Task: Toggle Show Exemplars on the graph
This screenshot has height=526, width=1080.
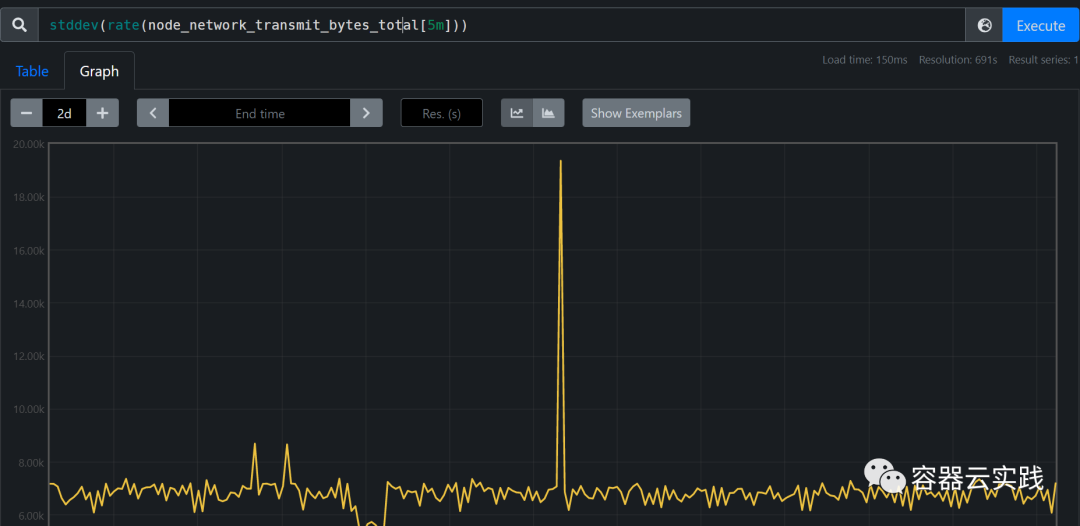Action: click(636, 113)
